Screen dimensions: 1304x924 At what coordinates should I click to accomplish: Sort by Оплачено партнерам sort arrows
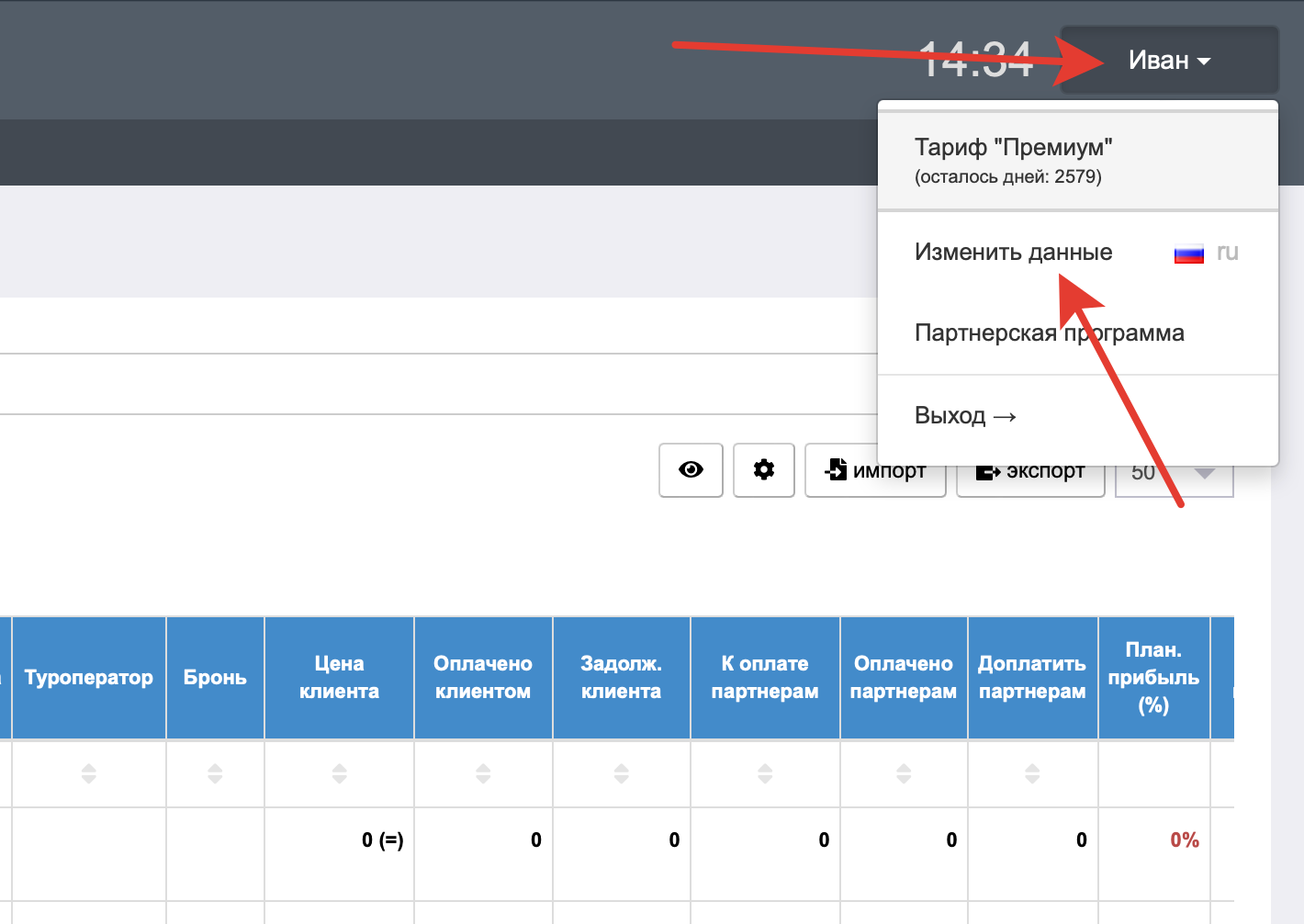coord(904,773)
